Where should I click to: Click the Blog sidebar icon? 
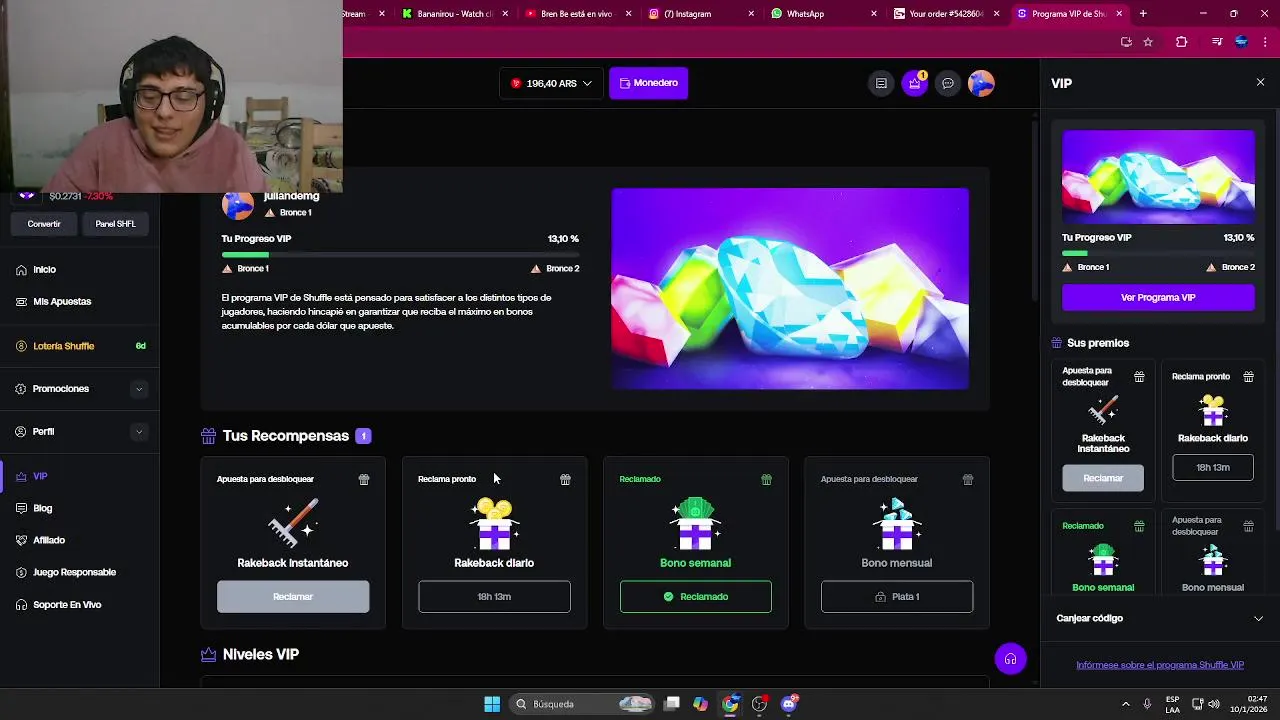(21, 508)
